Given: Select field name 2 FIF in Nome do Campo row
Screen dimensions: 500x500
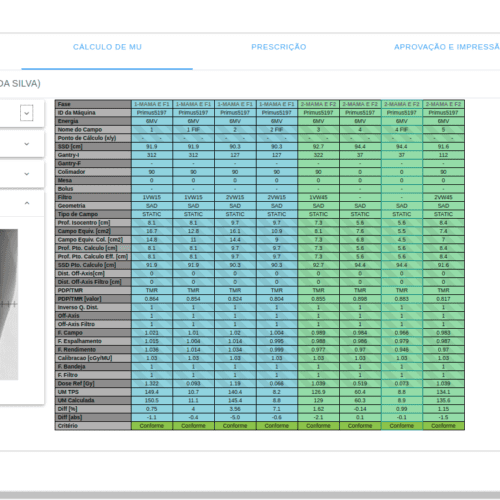Looking at the screenshot, I should point(277,130).
